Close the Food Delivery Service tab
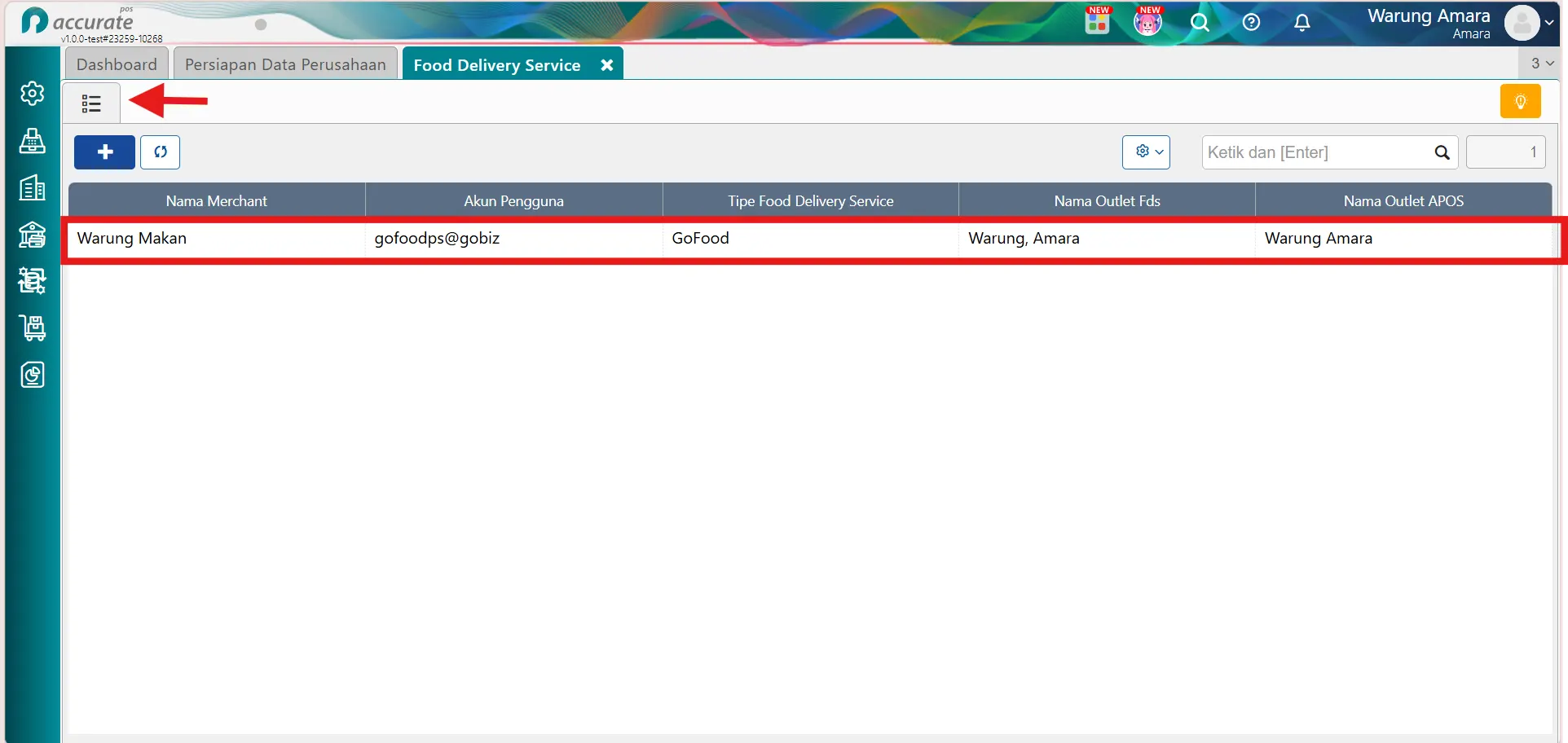This screenshot has width=1568, height=743. [607, 65]
